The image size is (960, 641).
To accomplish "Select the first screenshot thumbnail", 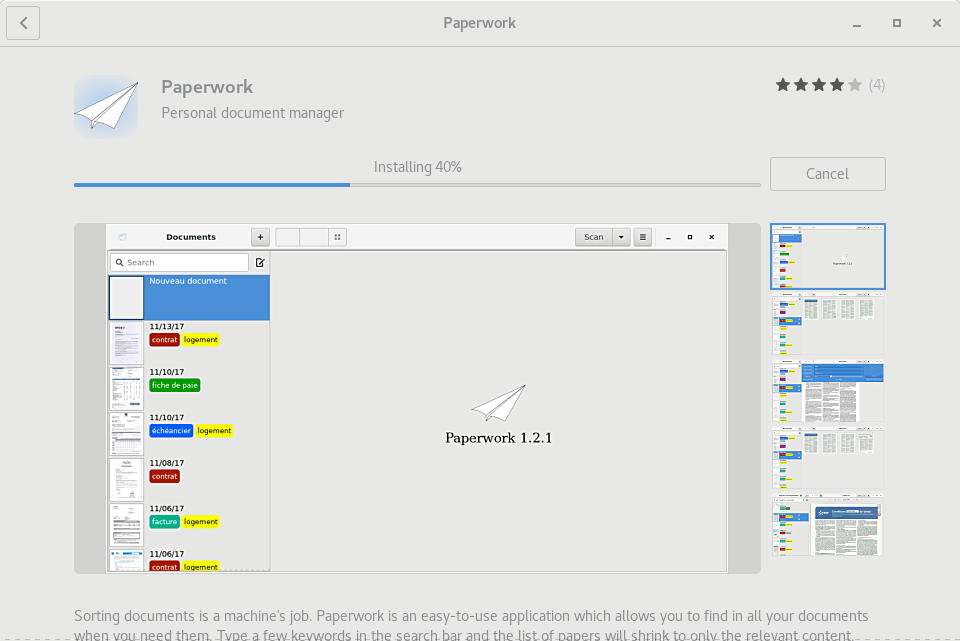I will pos(828,257).
